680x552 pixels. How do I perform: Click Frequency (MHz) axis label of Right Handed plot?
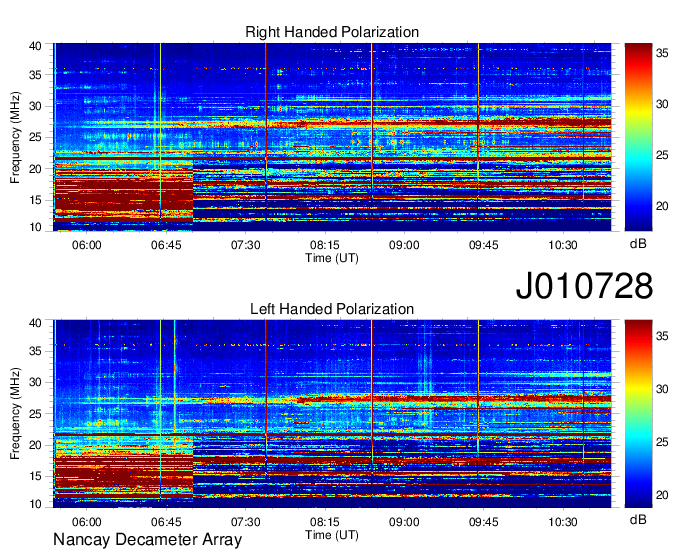[x=15, y=137]
